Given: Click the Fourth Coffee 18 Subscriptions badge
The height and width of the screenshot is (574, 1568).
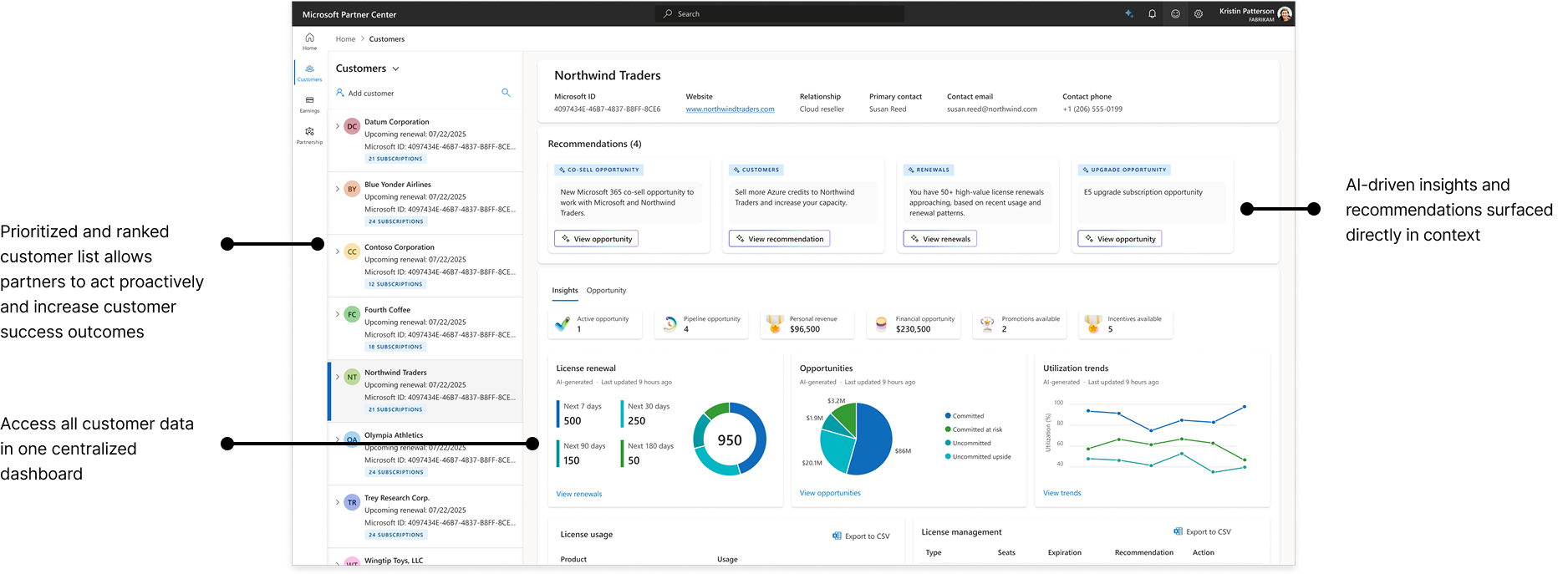Looking at the screenshot, I should pyautogui.click(x=396, y=347).
